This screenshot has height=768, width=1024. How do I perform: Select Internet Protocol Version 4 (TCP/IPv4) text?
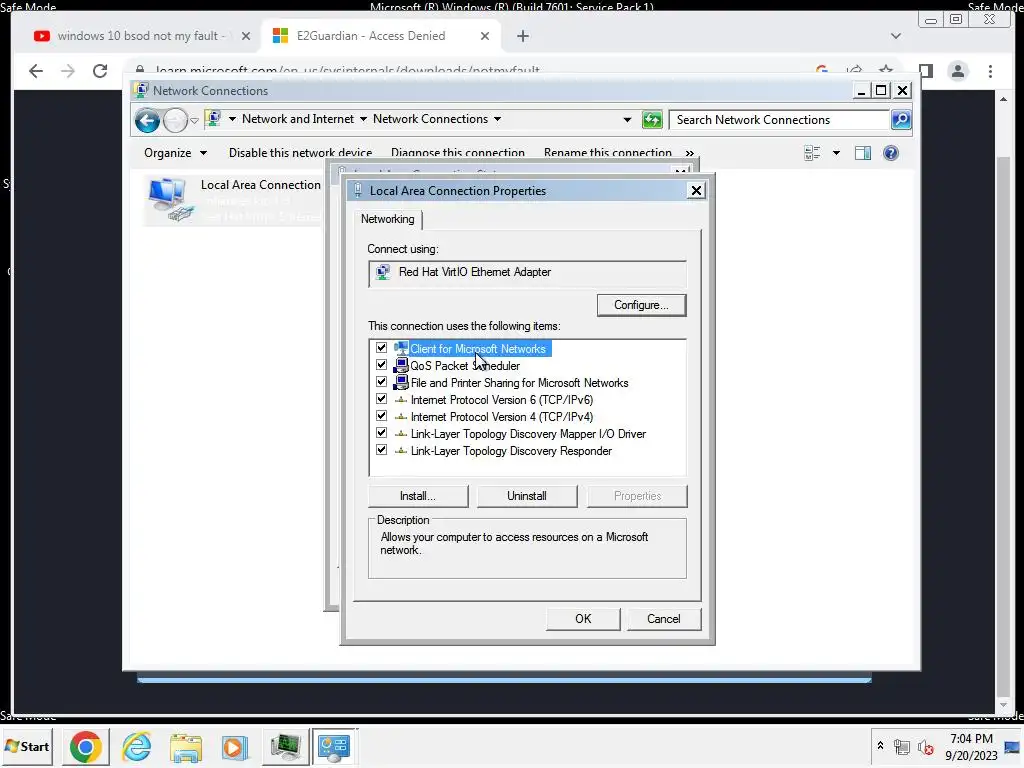(x=502, y=417)
